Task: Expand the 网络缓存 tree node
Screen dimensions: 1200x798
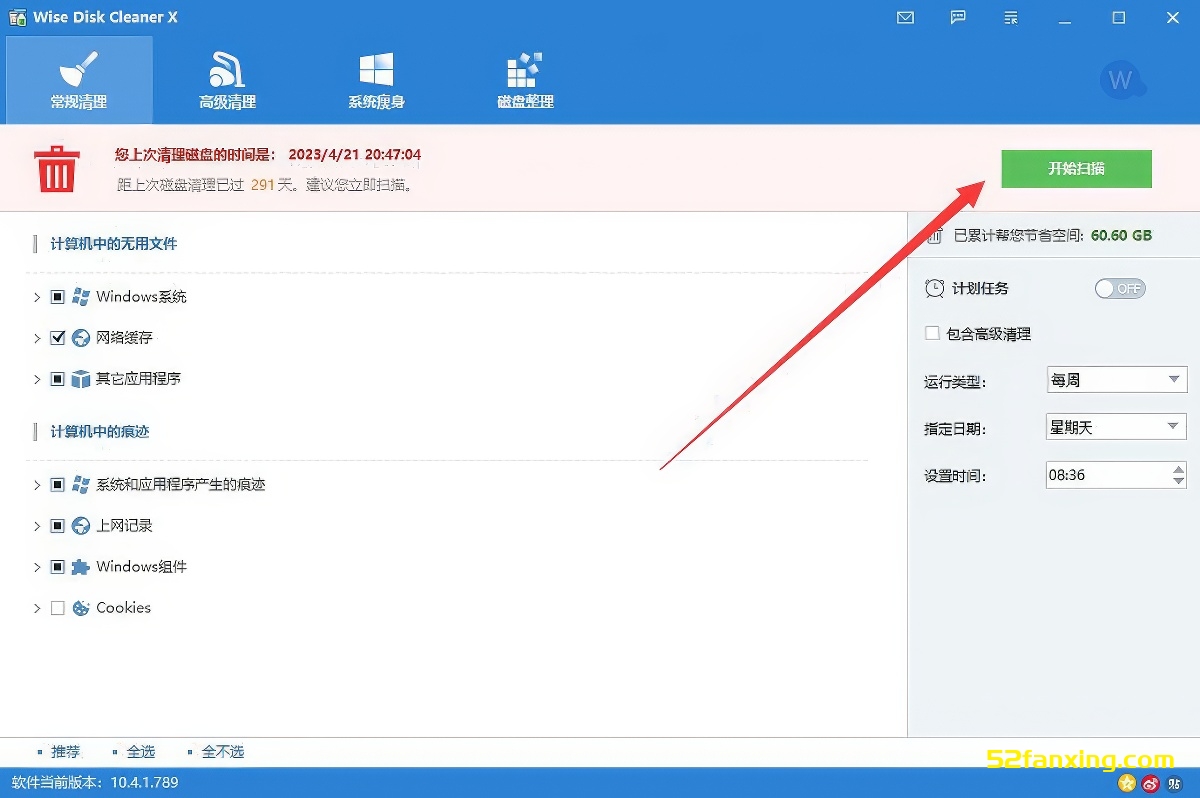Action: [37, 338]
